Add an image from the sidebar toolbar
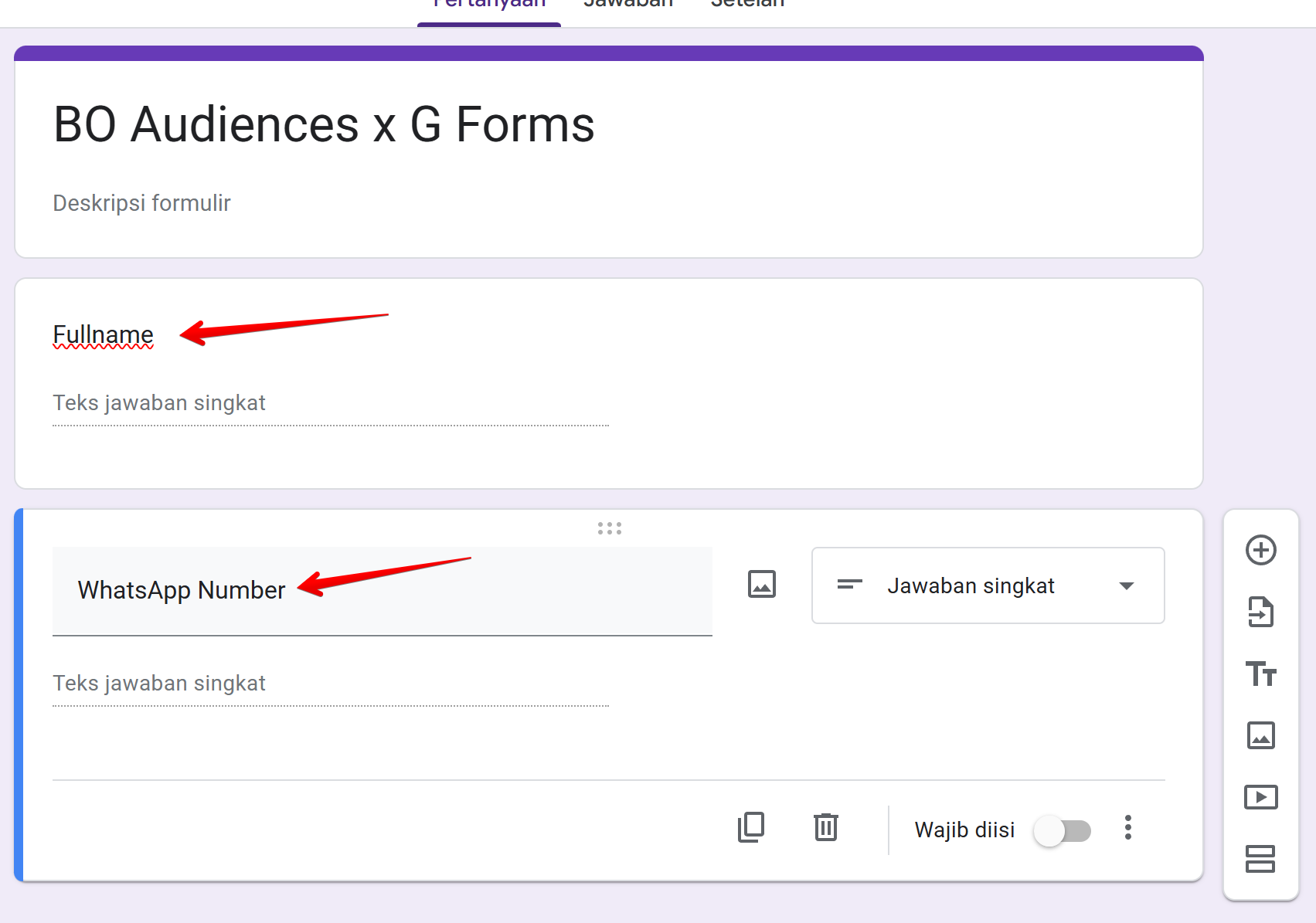This screenshot has height=923, width=1316. [x=1260, y=735]
